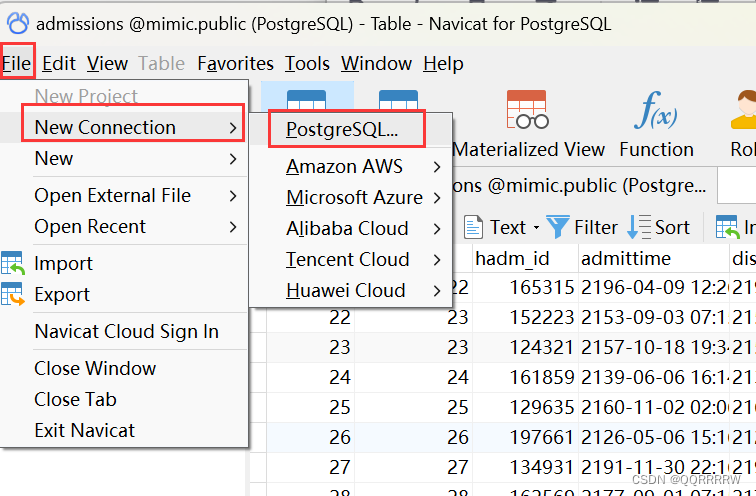Click the Navicat app logo in title bar
This screenshot has height=496, width=756.
pyautogui.click(x=18, y=23)
